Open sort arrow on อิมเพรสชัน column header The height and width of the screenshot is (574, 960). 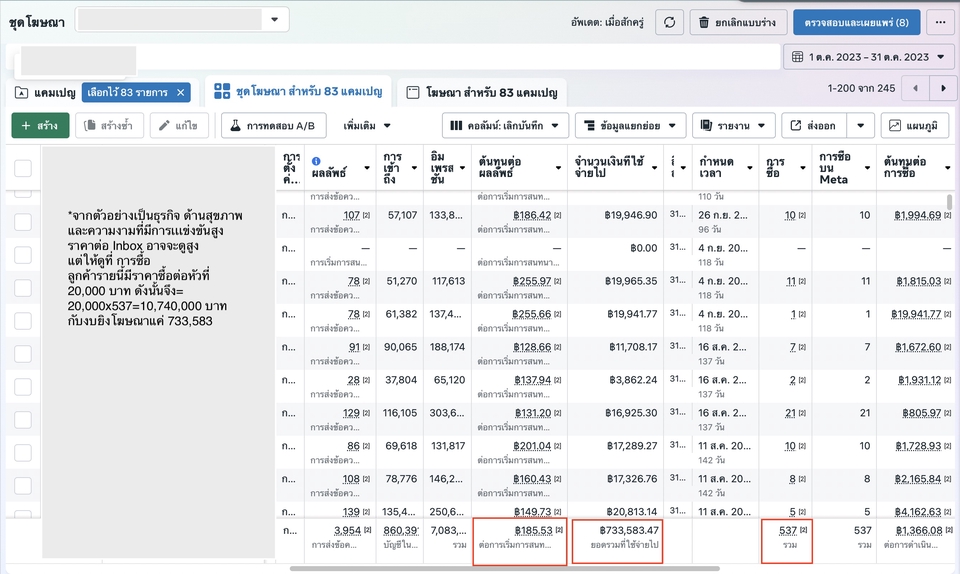(x=462, y=168)
